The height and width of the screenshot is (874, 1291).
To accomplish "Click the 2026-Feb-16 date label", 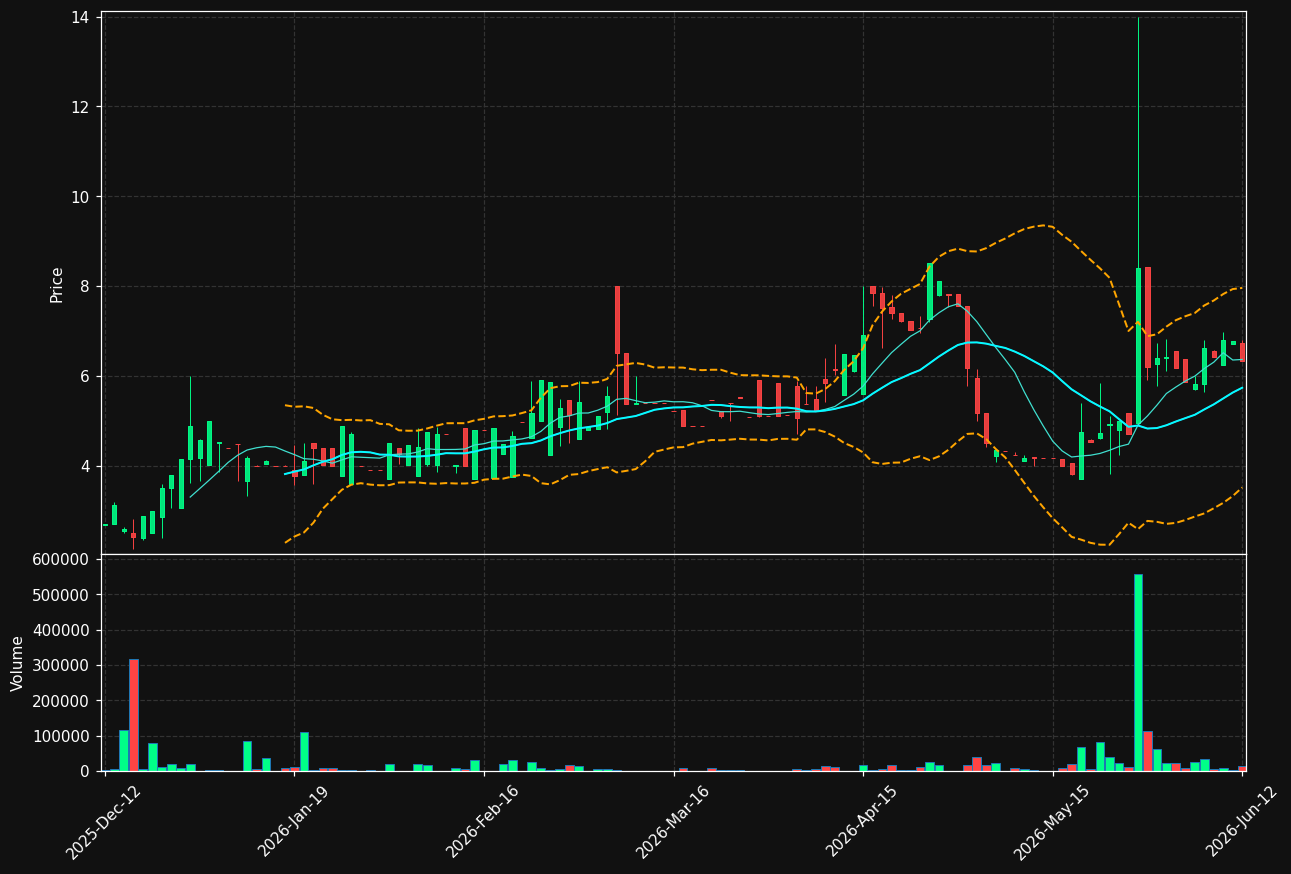I will pos(483,822).
